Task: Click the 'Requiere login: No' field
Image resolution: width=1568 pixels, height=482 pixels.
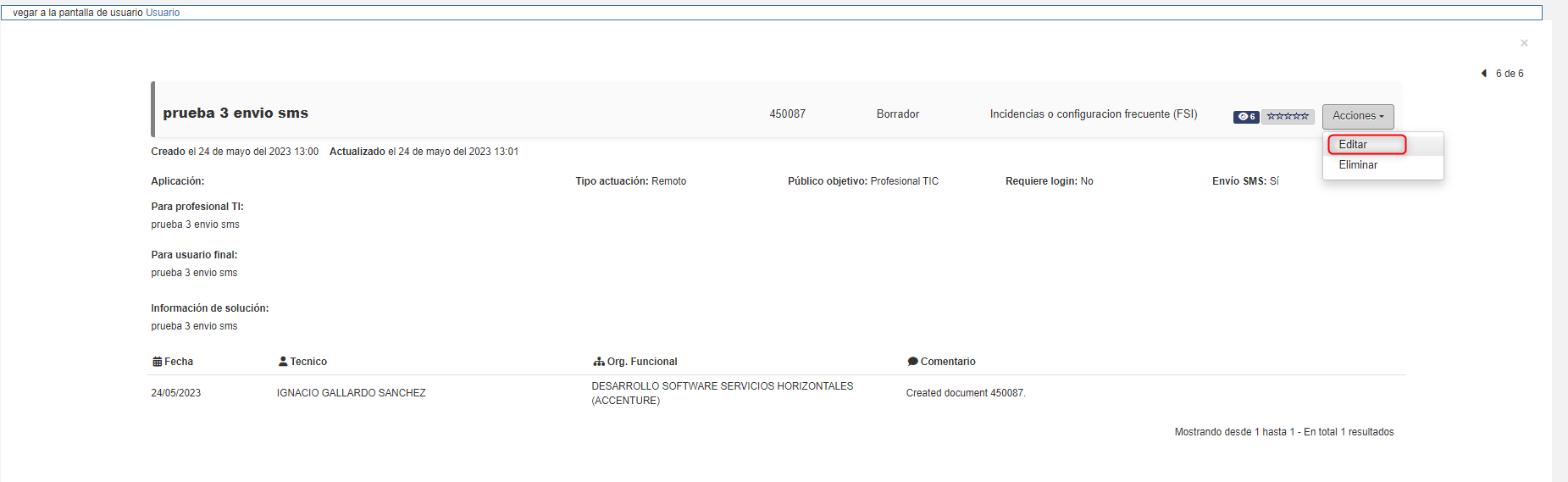Action: [1050, 181]
